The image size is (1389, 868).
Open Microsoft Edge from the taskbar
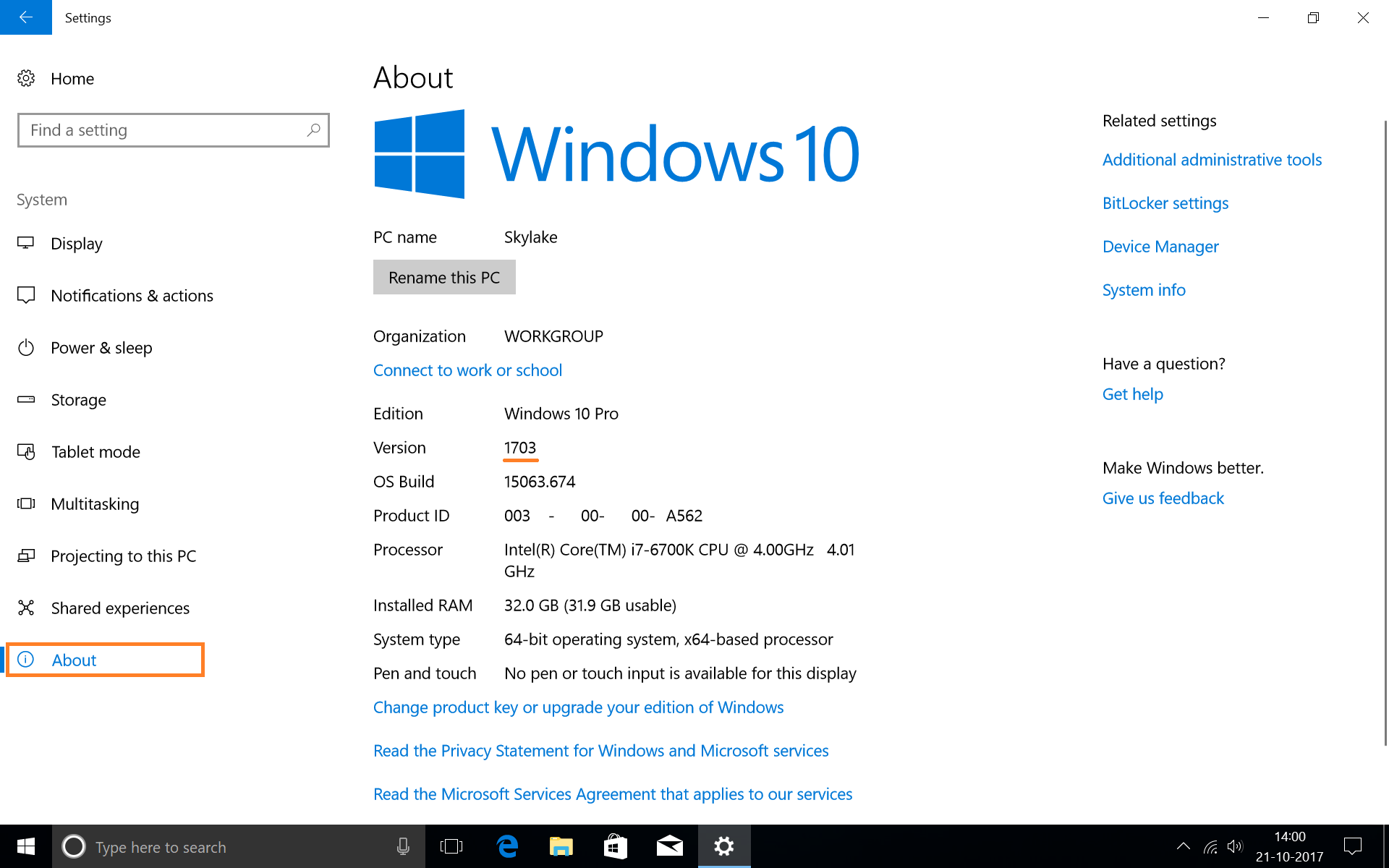508,846
